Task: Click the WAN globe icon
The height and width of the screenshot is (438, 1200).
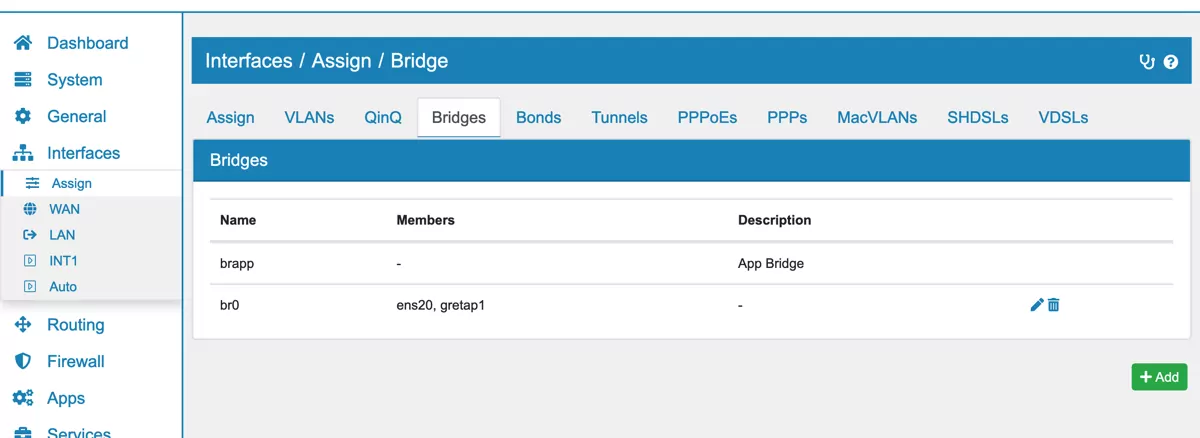Action: click(30, 209)
